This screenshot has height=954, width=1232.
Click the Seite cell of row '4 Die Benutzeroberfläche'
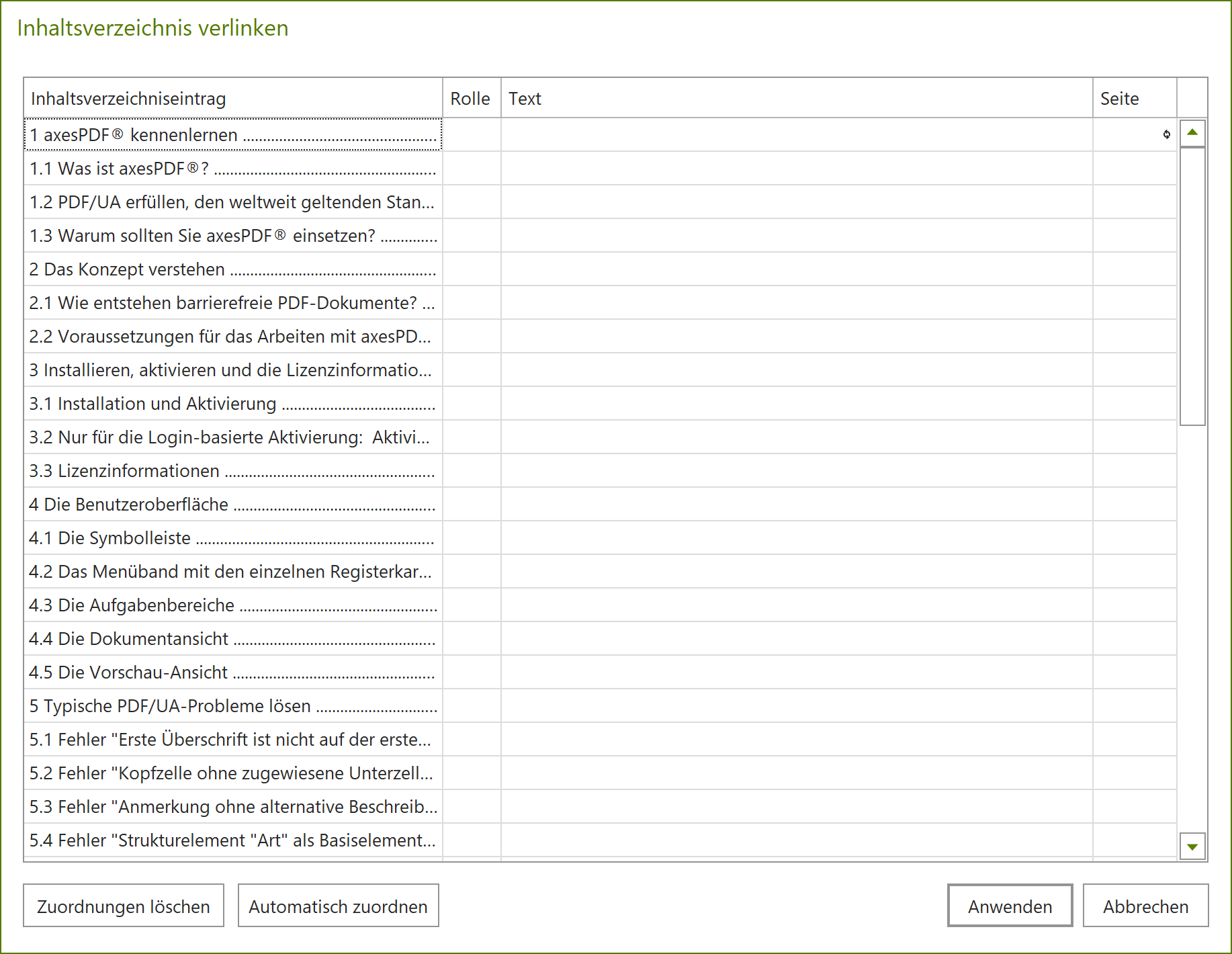(x=1135, y=504)
